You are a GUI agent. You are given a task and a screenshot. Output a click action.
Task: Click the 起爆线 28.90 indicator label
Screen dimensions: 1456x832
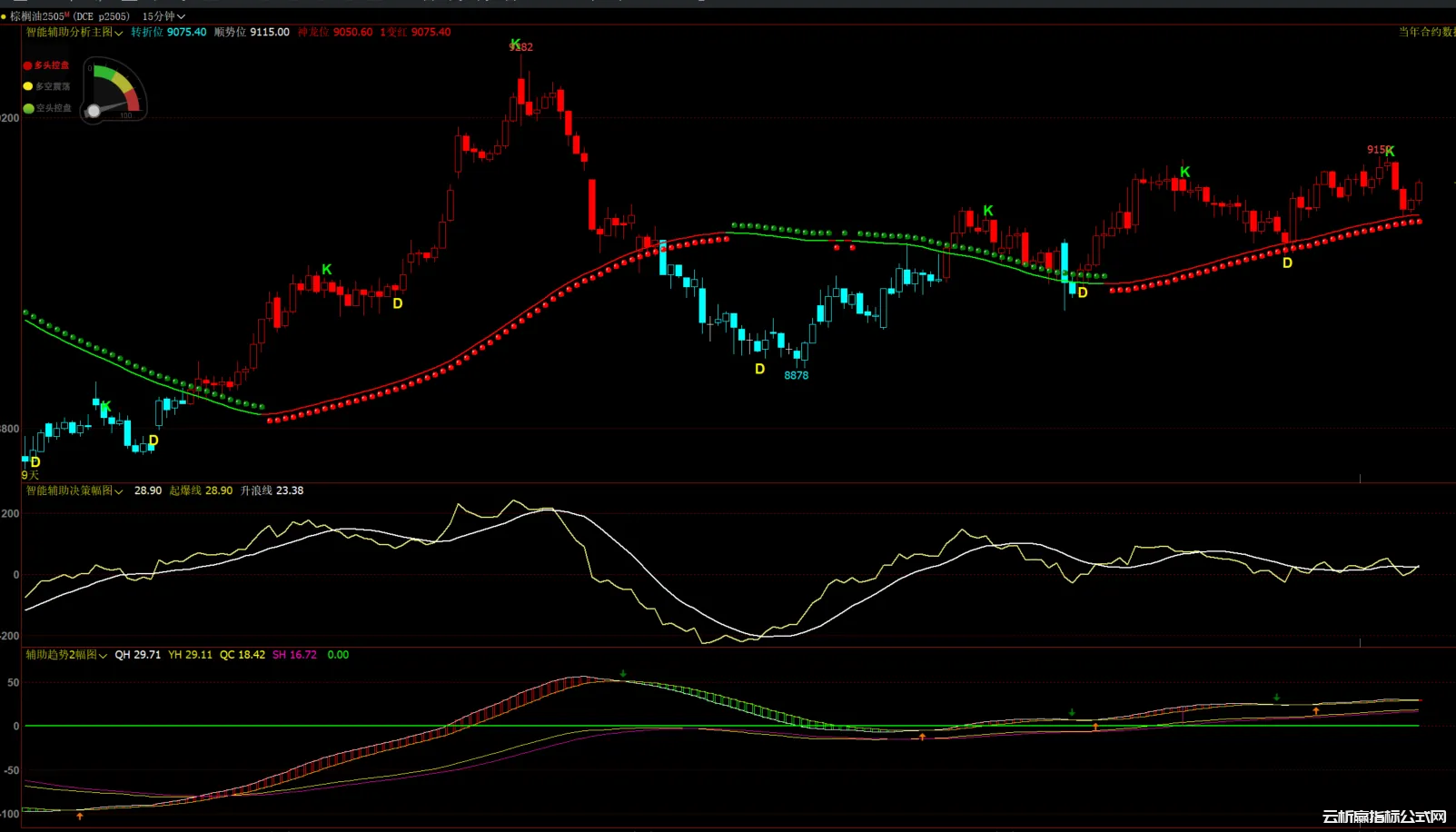pyautogui.click(x=201, y=490)
